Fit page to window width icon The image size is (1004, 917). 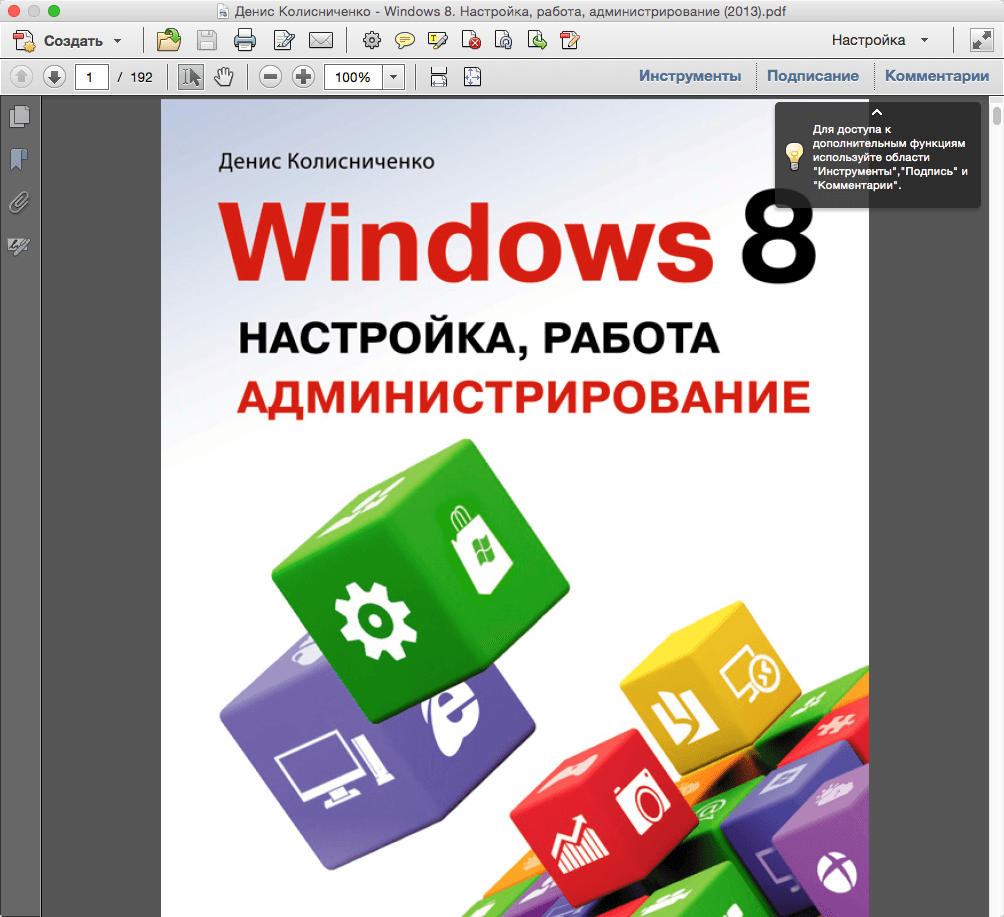point(439,77)
